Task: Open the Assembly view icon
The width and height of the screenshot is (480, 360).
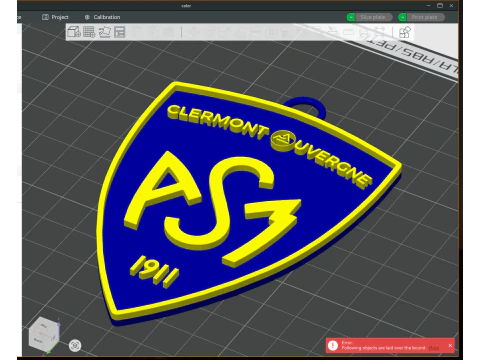Action: point(405,32)
